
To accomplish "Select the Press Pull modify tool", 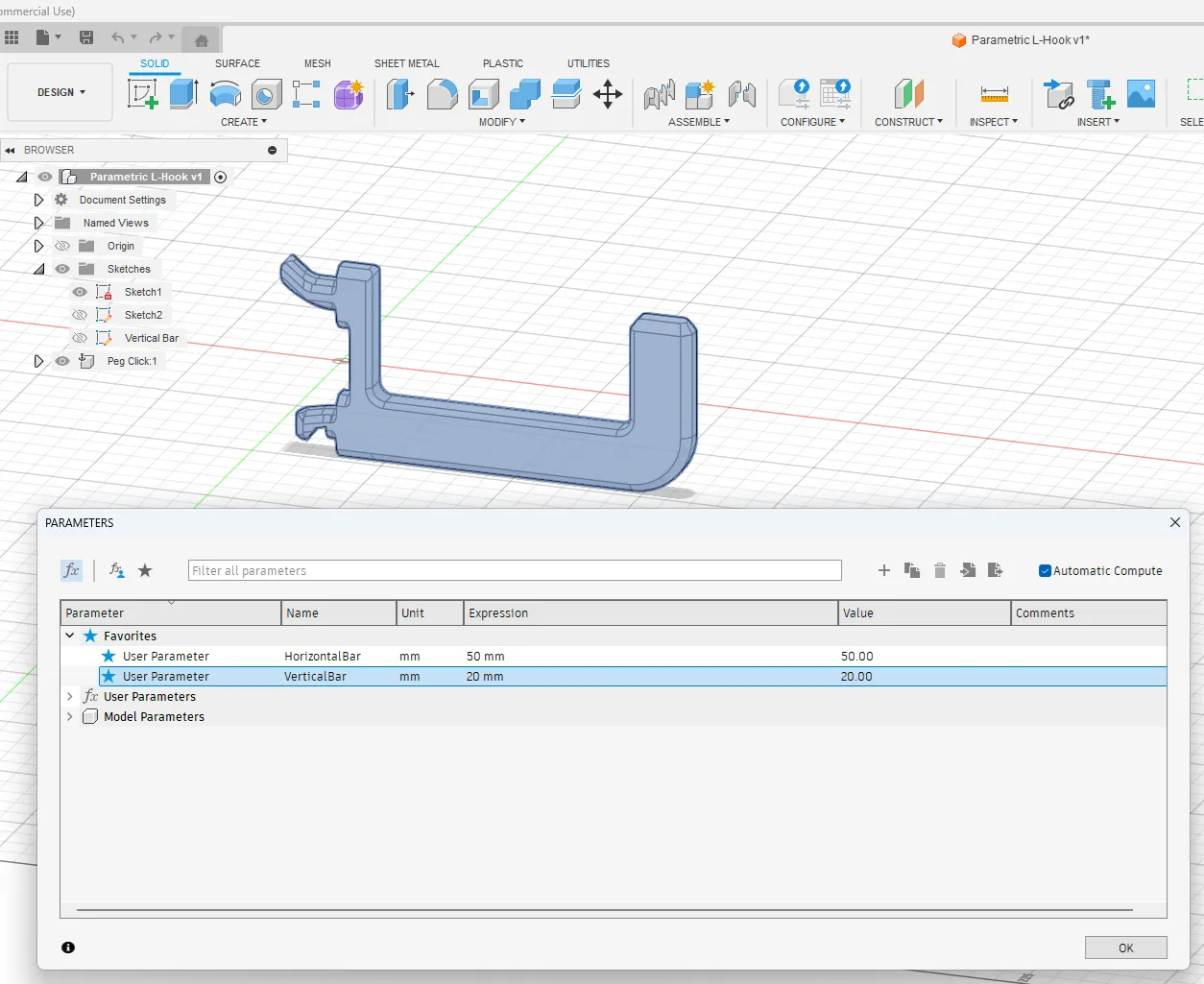I will click(399, 94).
